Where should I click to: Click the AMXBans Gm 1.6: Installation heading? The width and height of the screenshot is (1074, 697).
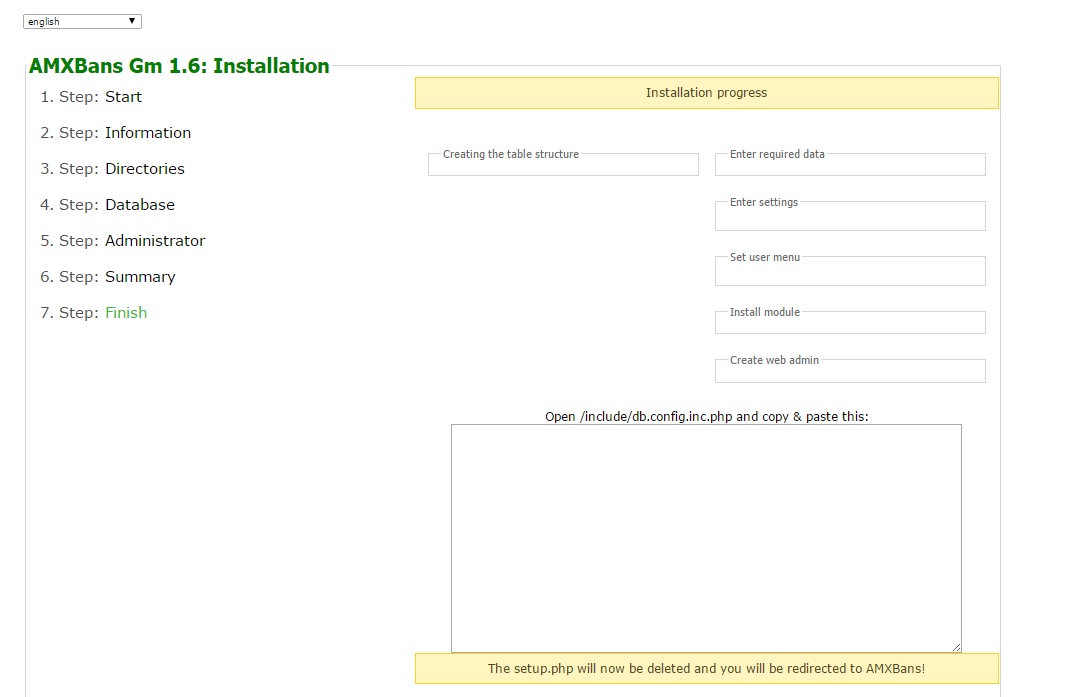179,66
